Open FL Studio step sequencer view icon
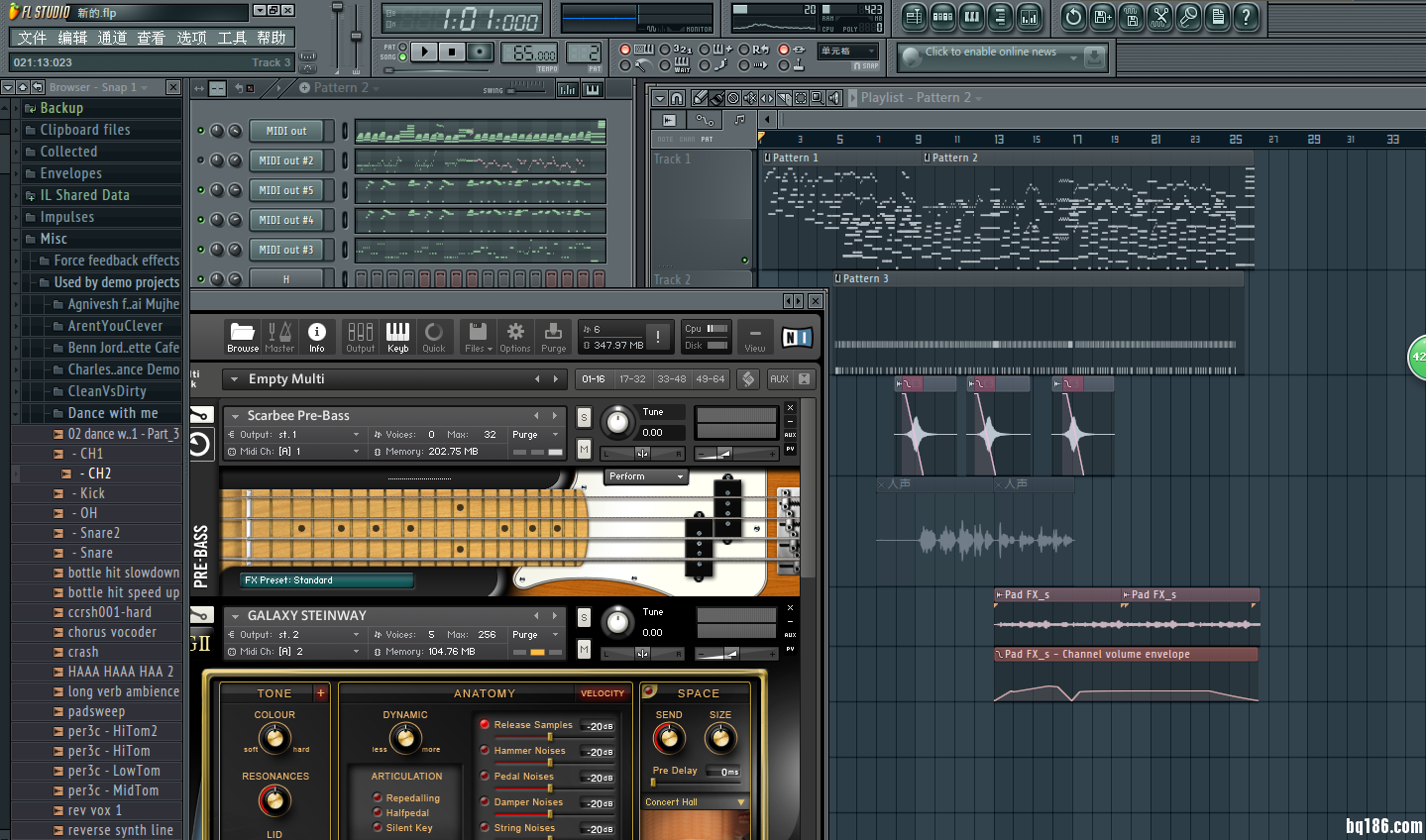 (942, 16)
